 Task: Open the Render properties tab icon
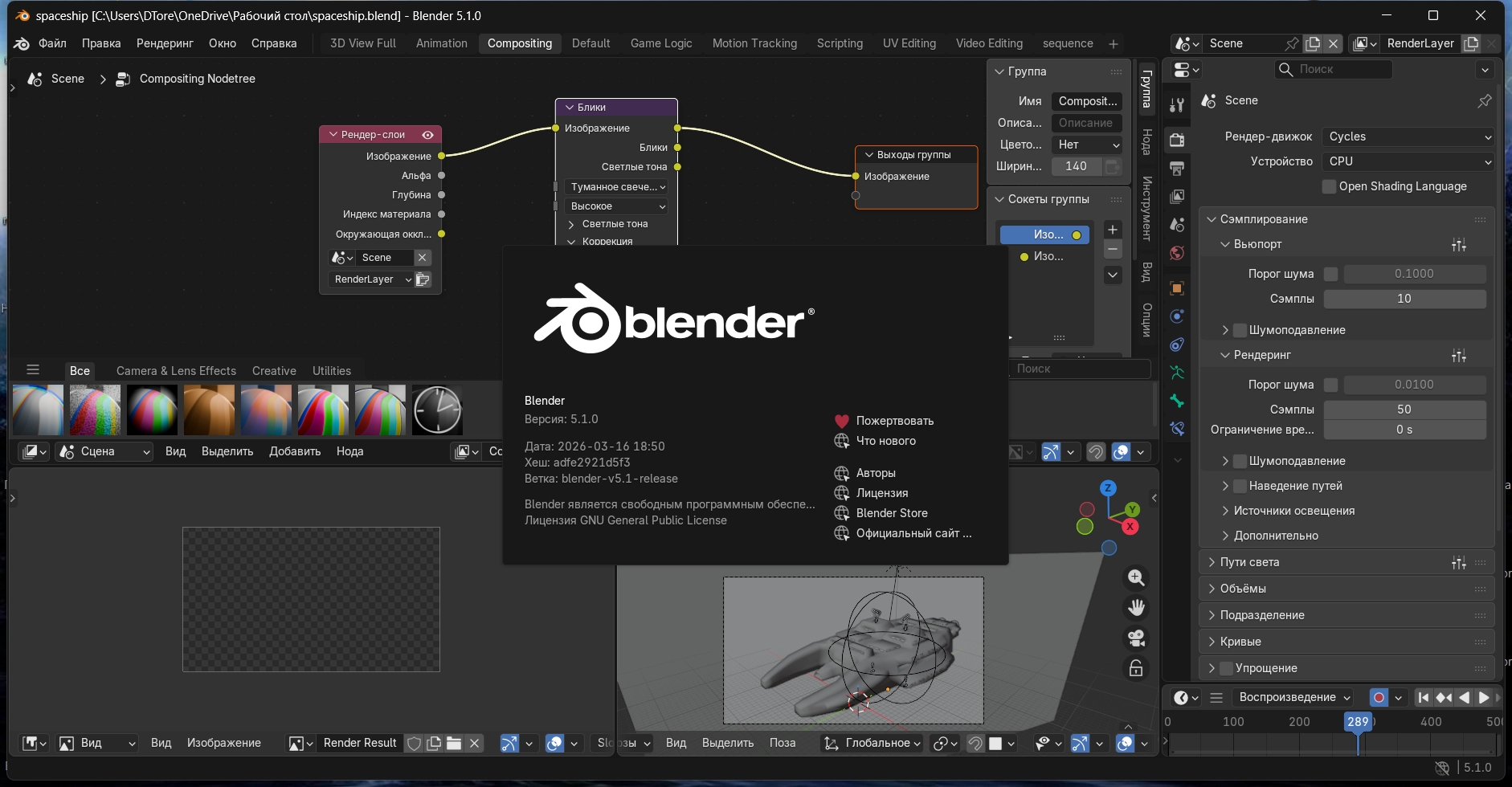tap(1177, 140)
